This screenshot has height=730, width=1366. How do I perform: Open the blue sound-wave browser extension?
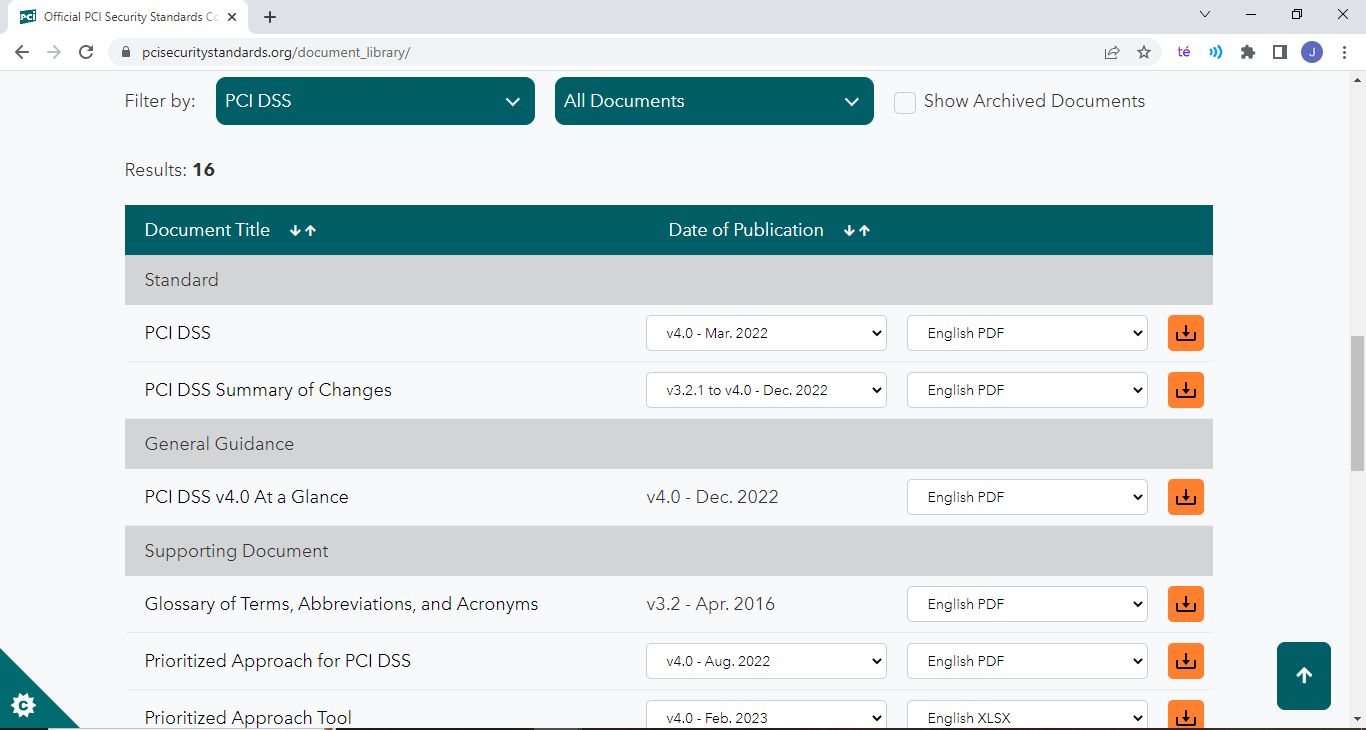coord(1216,52)
